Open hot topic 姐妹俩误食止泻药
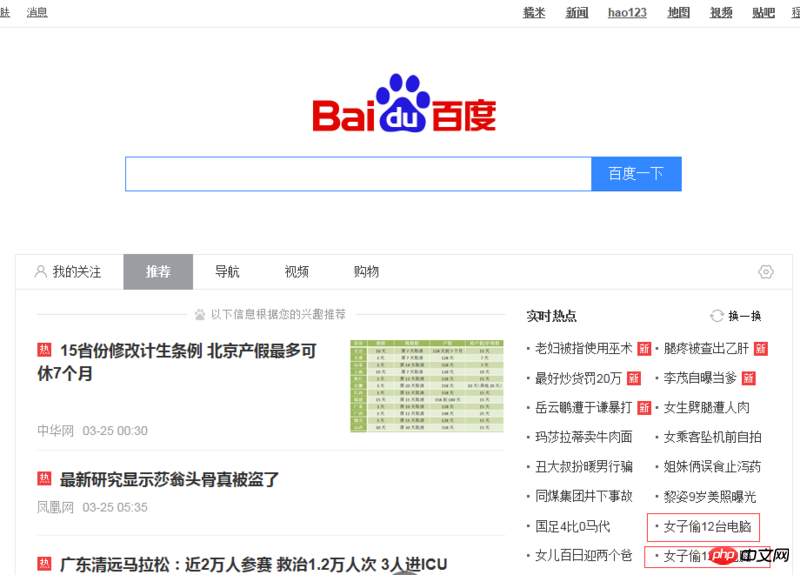This screenshot has height=575, width=800. (x=712, y=466)
